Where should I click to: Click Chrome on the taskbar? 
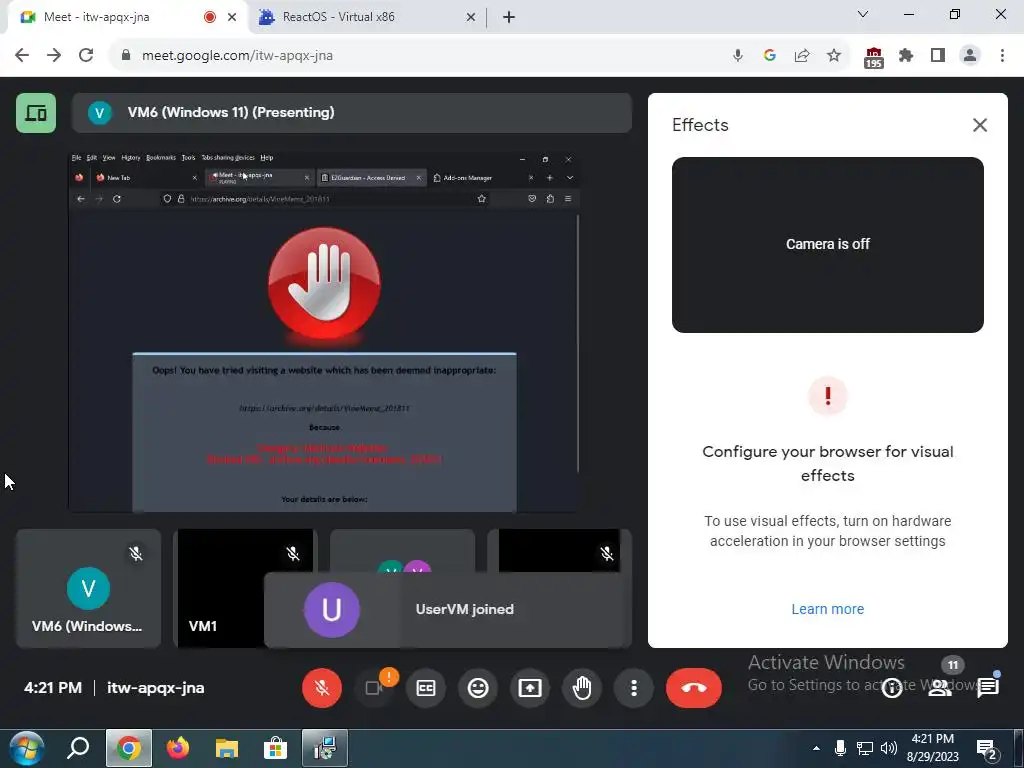pyautogui.click(x=129, y=748)
